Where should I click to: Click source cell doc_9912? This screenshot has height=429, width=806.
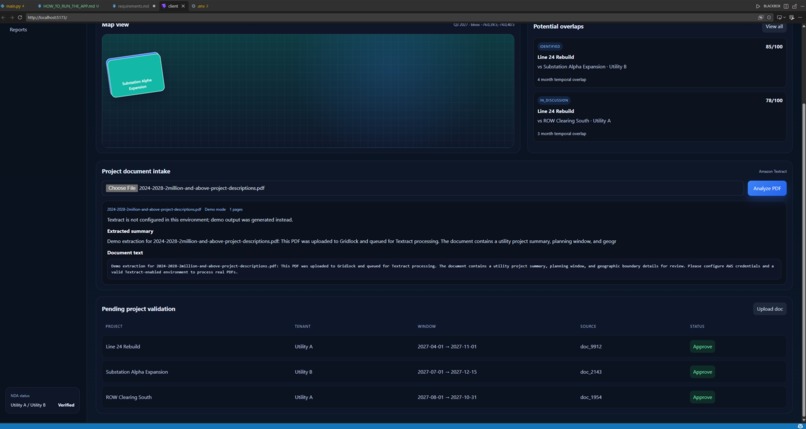[x=591, y=347]
